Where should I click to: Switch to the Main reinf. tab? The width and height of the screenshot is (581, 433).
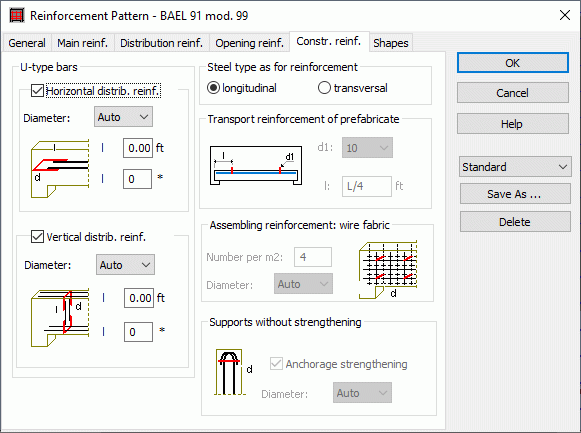(83, 43)
